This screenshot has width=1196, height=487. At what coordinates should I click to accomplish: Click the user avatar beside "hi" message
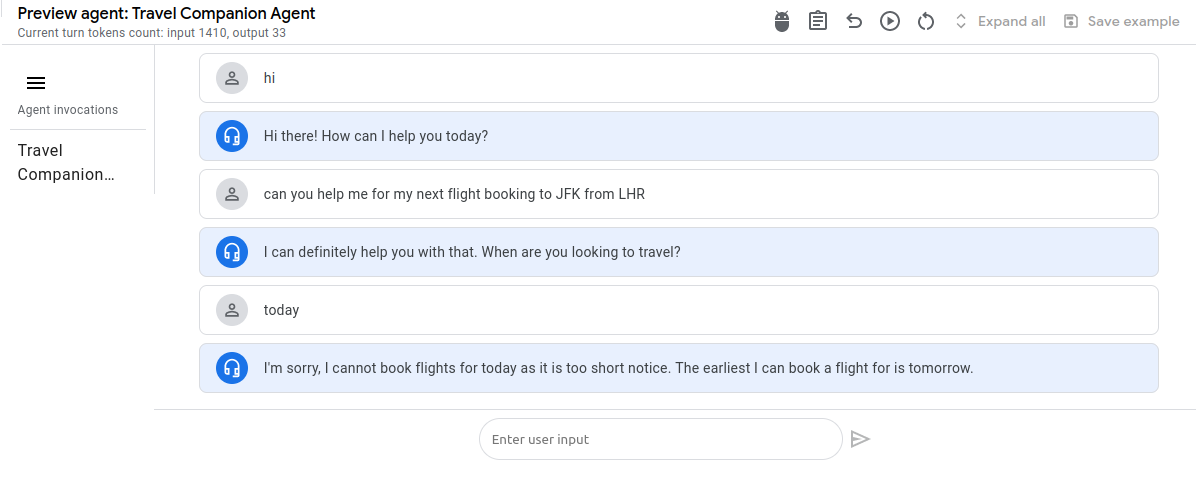[232, 78]
